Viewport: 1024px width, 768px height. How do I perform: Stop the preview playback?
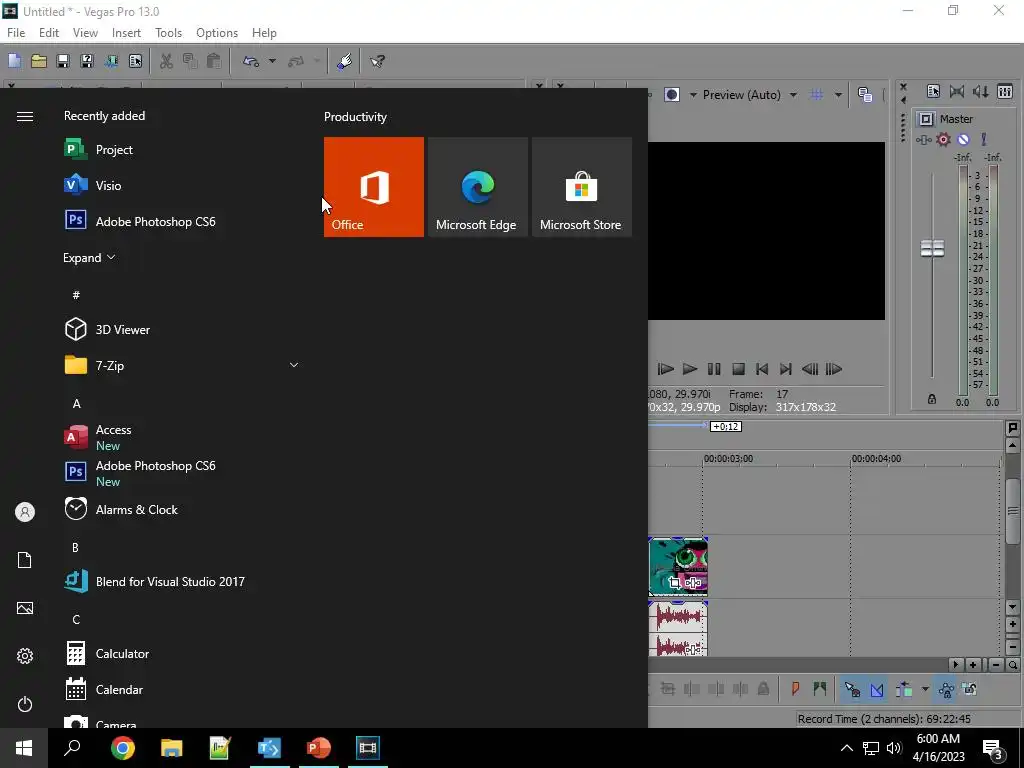click(x=738, y=369)
